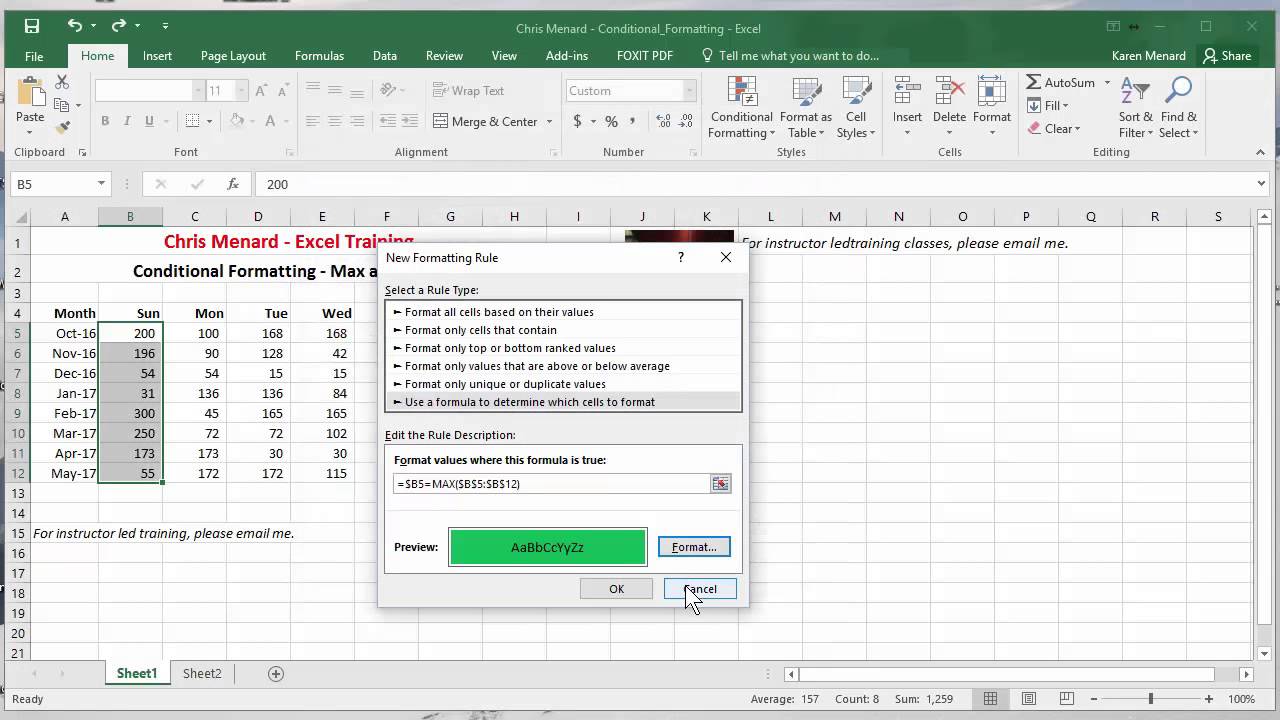Click the Save icon in quick access toolbar
Screen dimensions: 1280x720
tap(32, 26)
